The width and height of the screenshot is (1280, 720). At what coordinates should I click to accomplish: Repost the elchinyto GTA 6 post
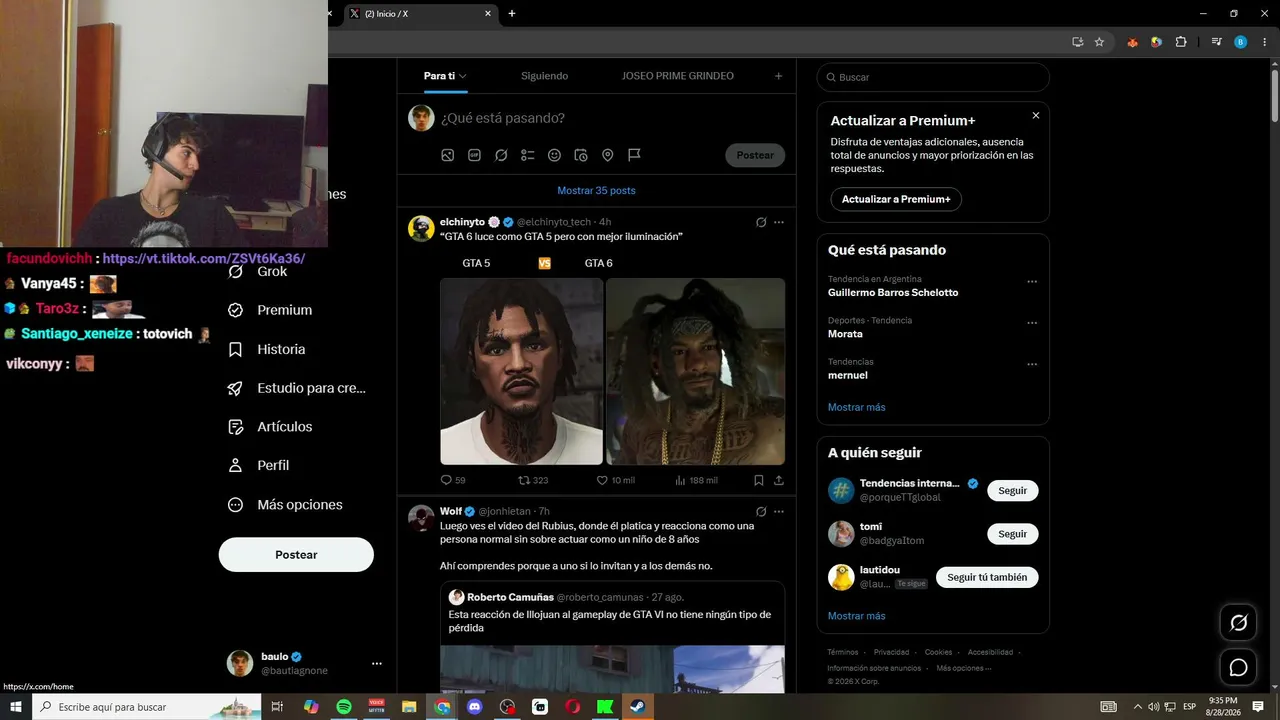tap(526, 480)
